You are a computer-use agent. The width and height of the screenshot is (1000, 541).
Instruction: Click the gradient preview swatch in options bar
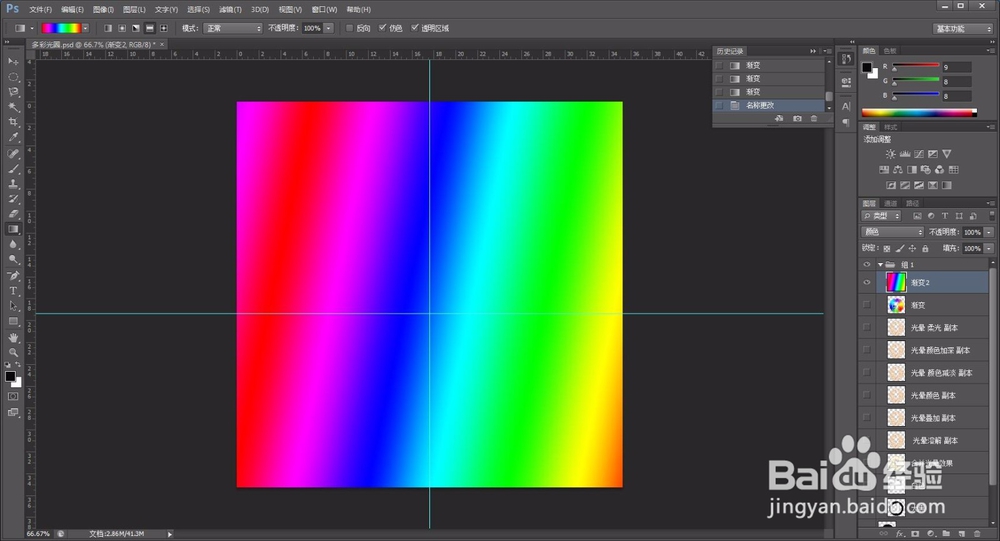[x=61, y=28]
